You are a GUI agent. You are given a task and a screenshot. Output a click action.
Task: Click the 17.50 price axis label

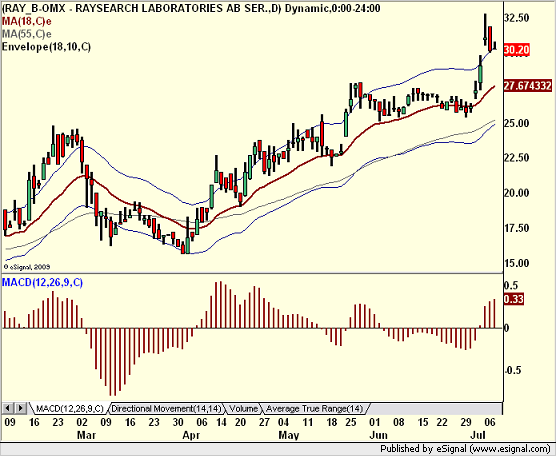tap(517, 228)
